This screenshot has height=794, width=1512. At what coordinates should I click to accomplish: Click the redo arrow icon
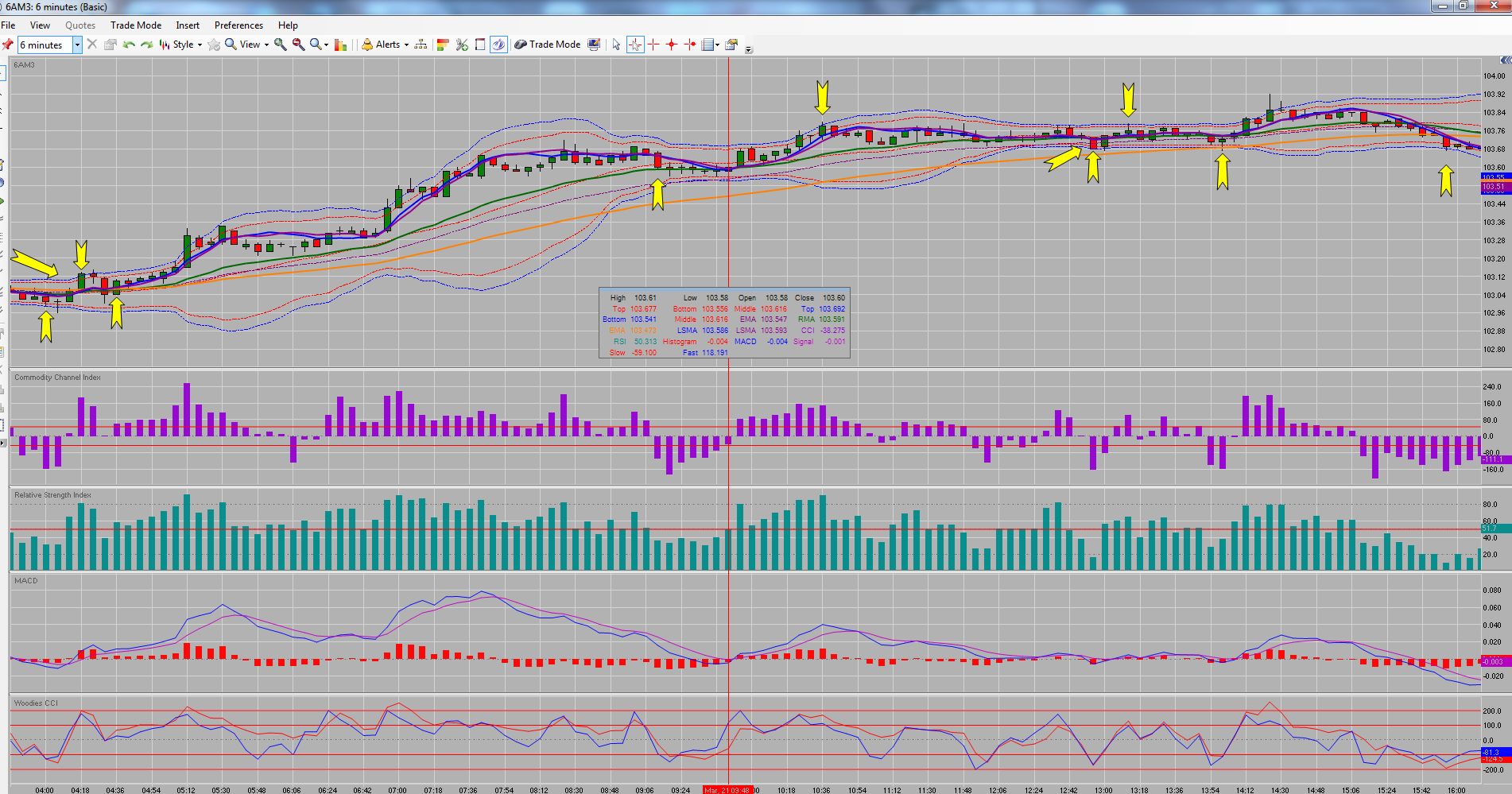click(147, 45)
